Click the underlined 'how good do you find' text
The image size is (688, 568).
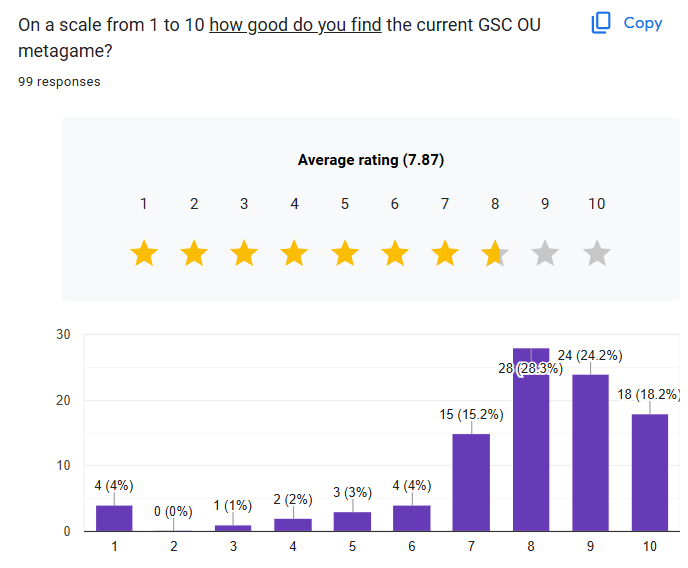pyautogui.click(x=295, y=25)
